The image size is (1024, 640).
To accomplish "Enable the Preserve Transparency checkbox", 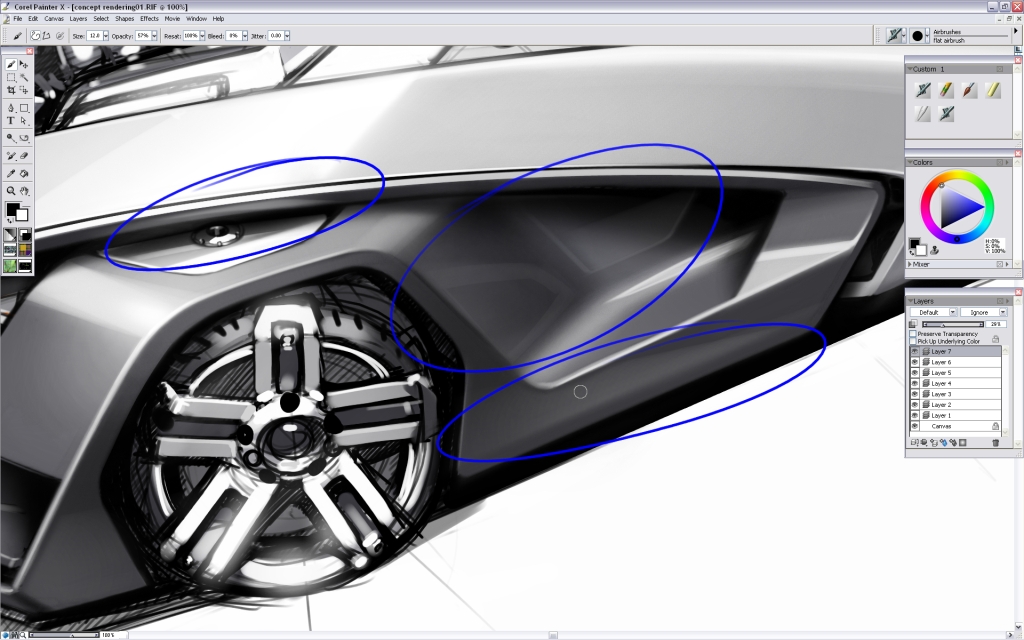I will [913, 334].
